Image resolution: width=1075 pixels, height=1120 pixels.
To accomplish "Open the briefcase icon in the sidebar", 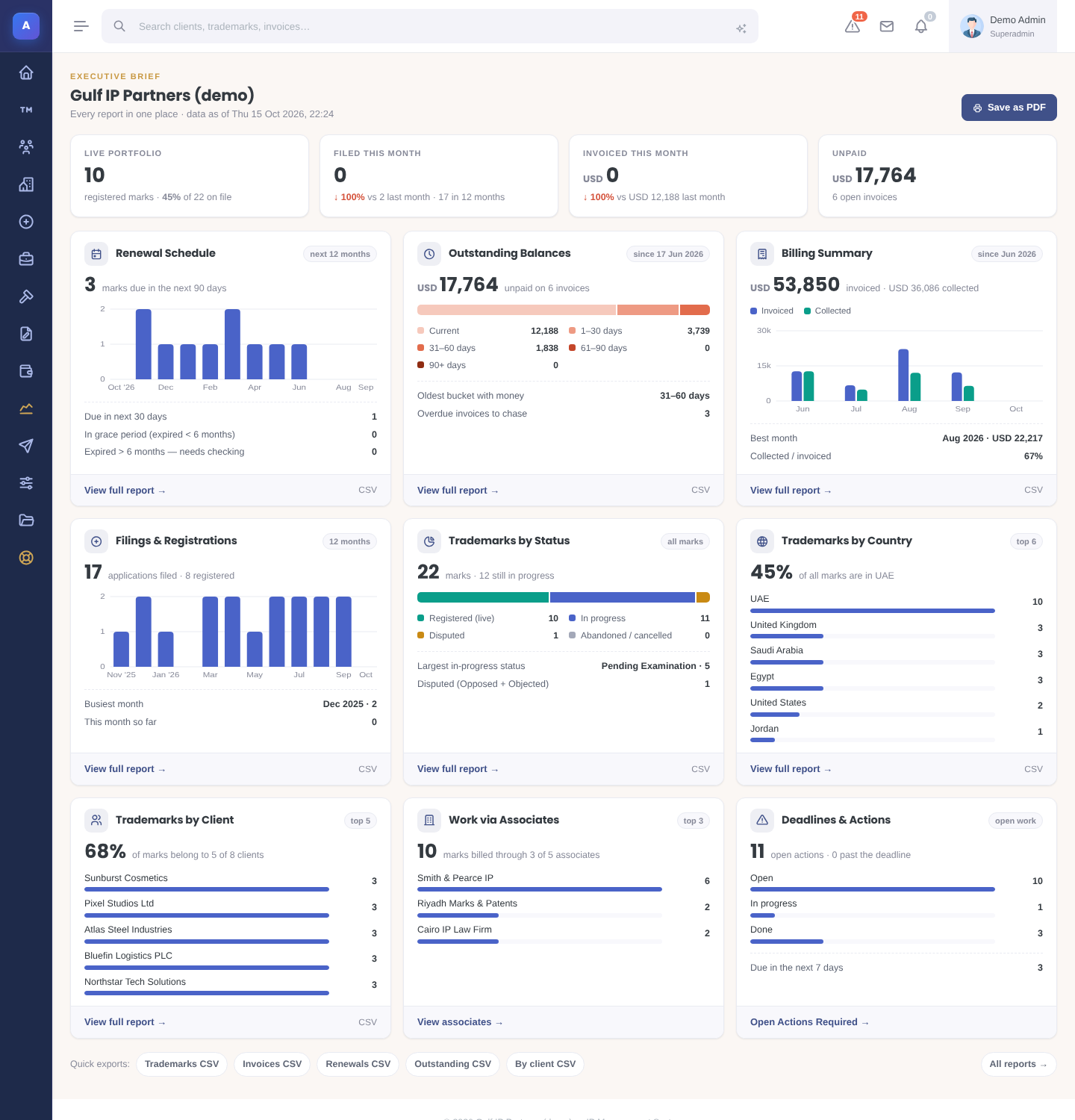I will [x=26, y=259].
